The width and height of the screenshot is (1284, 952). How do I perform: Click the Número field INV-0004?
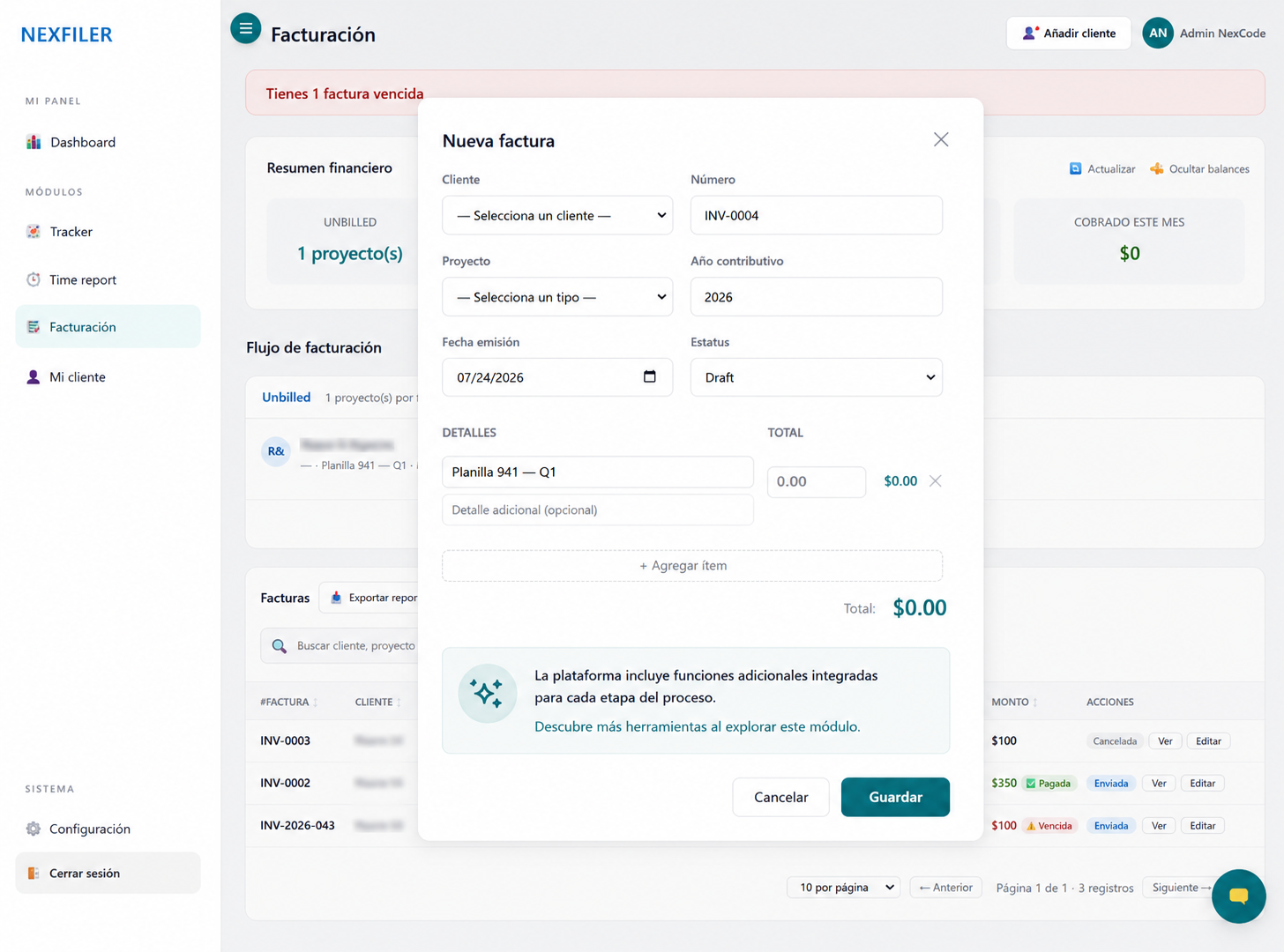[x=817, y=215]
